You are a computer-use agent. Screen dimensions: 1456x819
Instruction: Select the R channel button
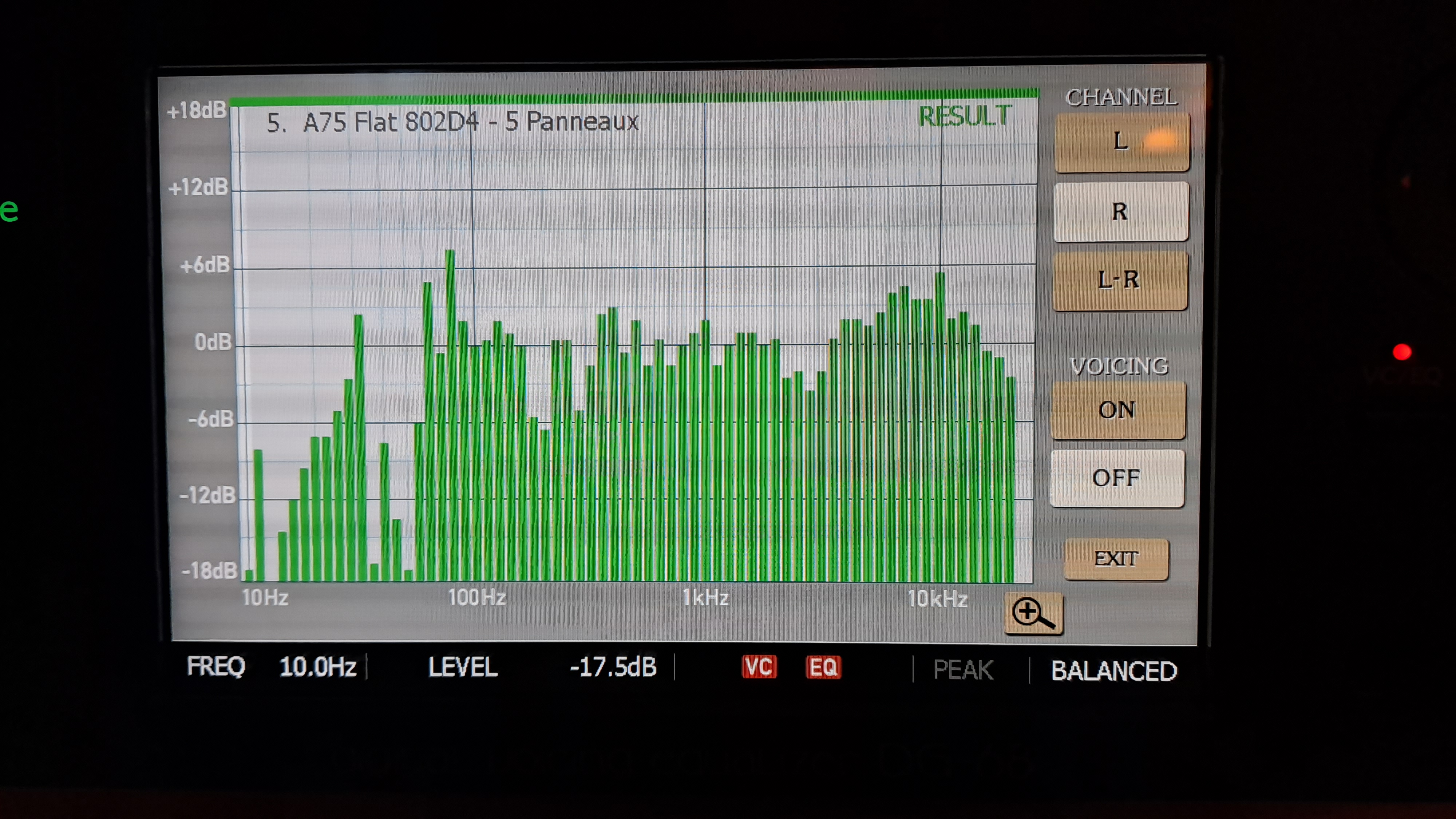[x=1120, y=212]
